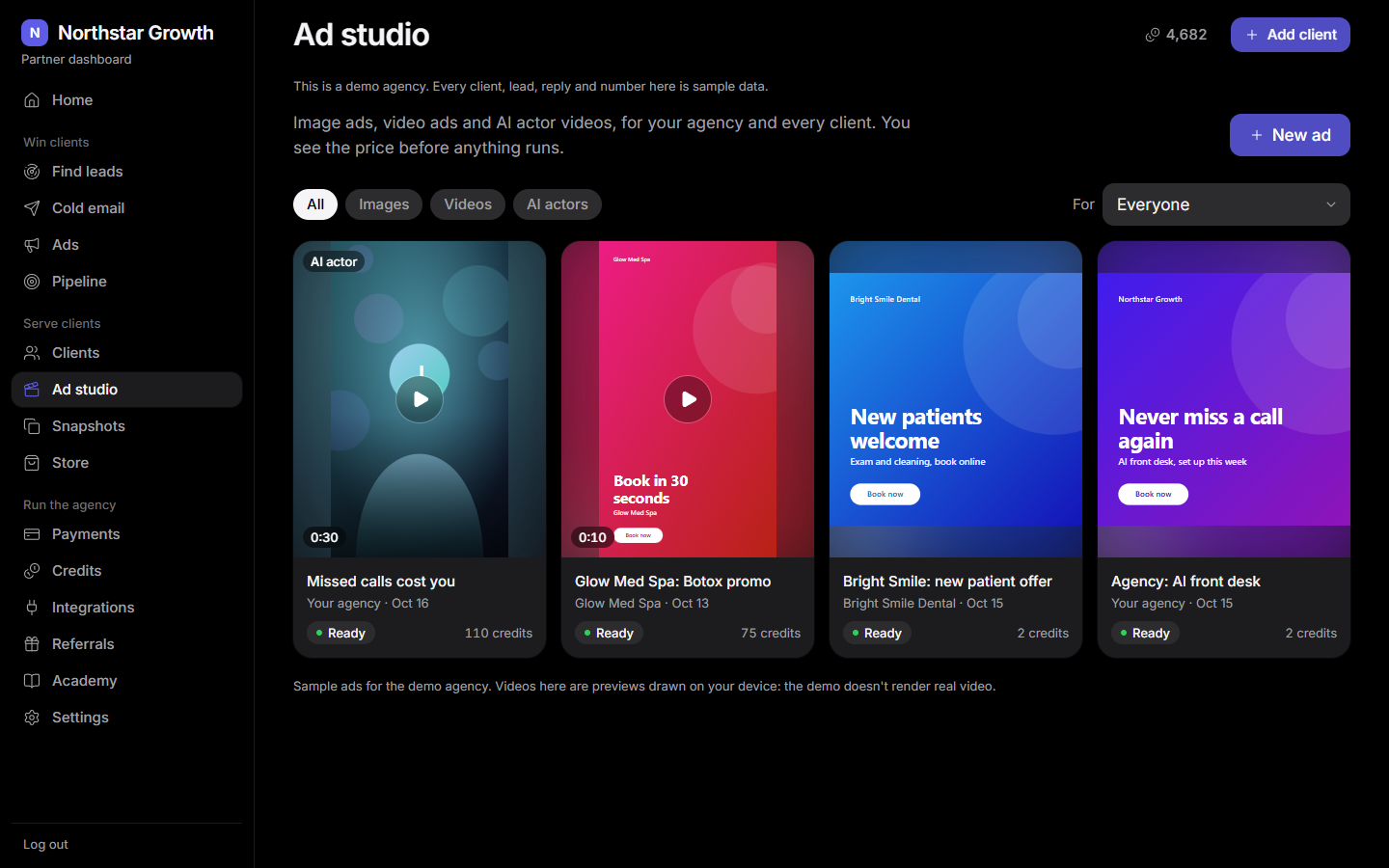Click the Cold email paper plane icon

tap(32, 208)
